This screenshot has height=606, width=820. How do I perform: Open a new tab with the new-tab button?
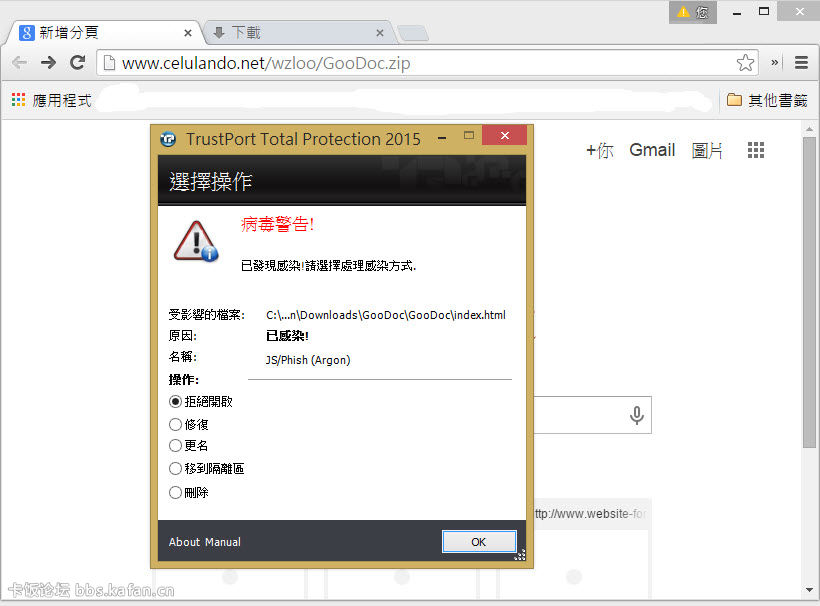coord(413,33)
